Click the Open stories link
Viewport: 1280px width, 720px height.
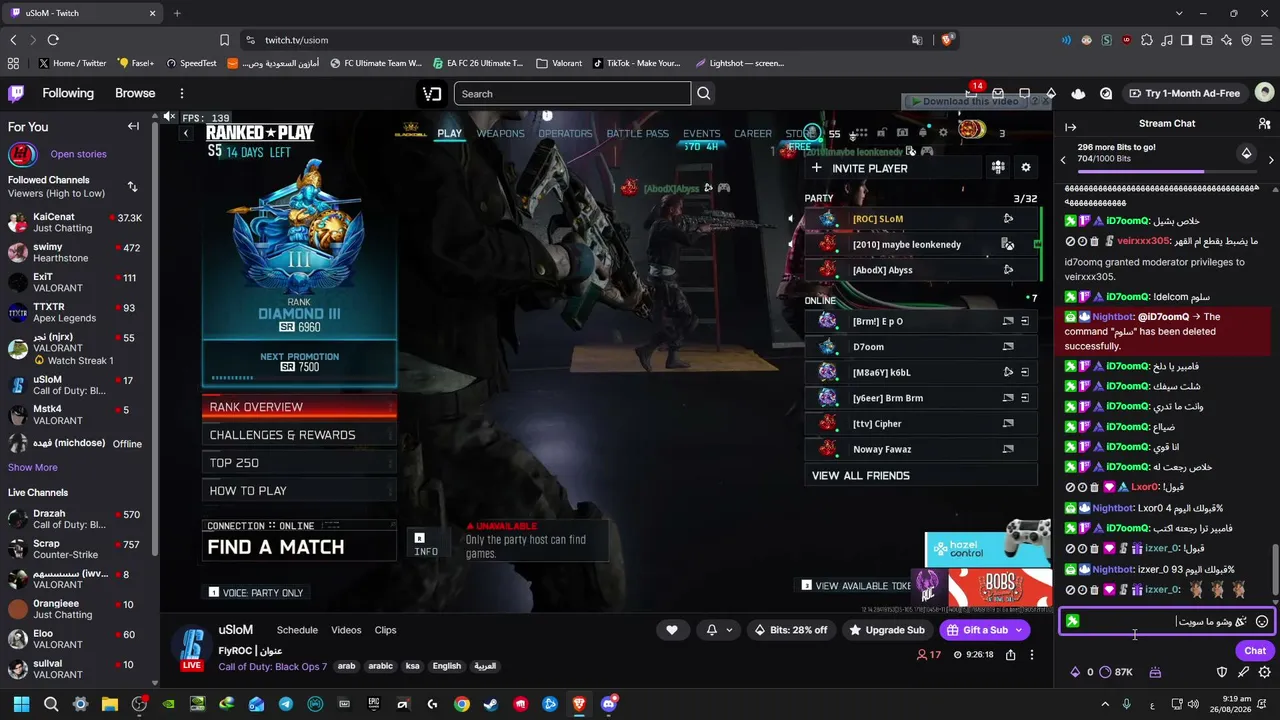click(x=78, y=154)
